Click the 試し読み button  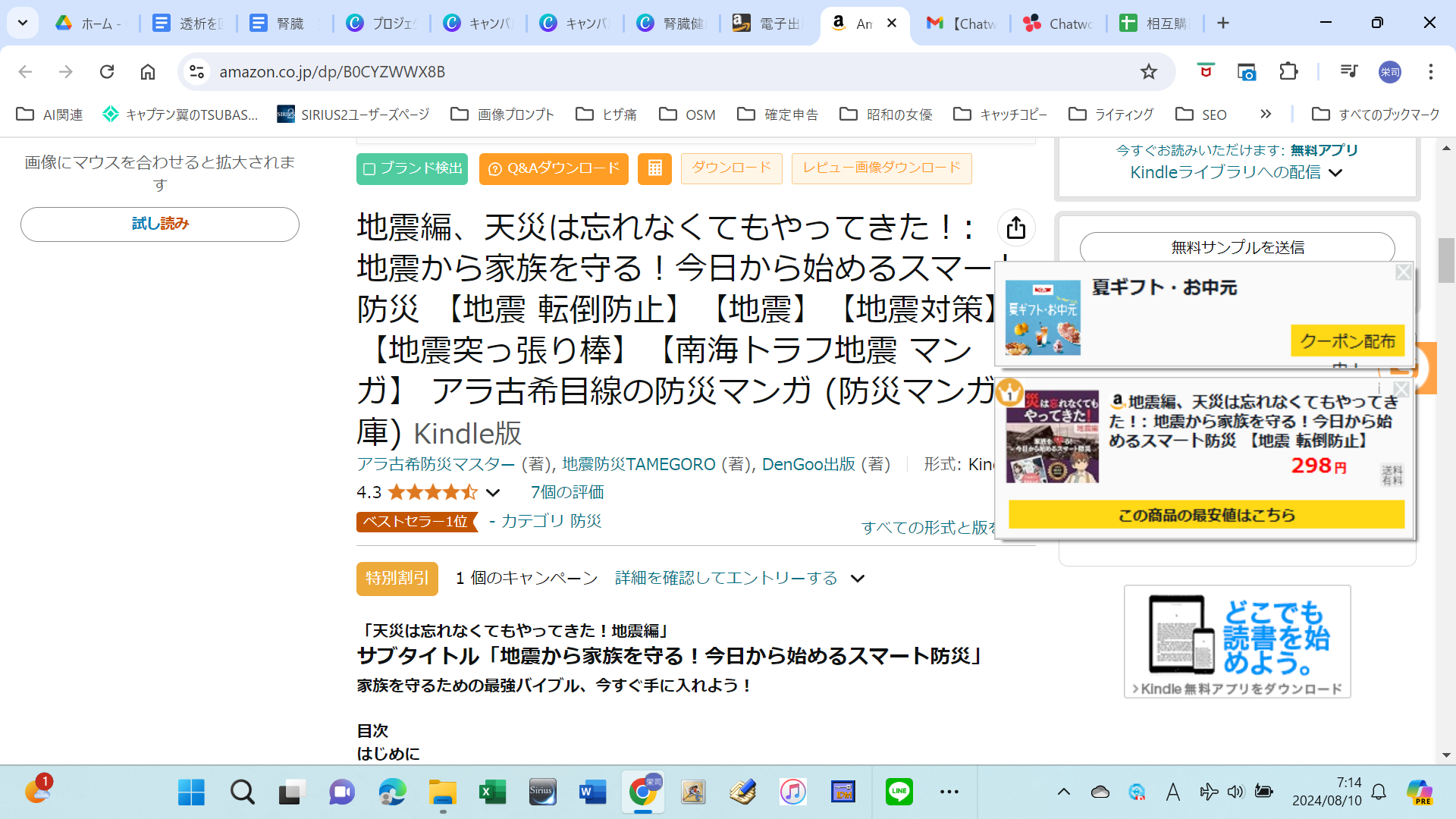[160, 224]
